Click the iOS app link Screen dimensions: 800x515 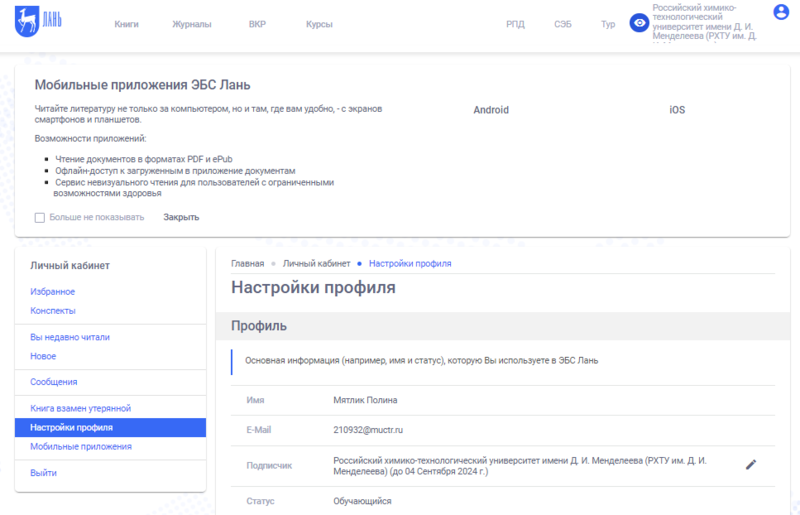point(677,110)
